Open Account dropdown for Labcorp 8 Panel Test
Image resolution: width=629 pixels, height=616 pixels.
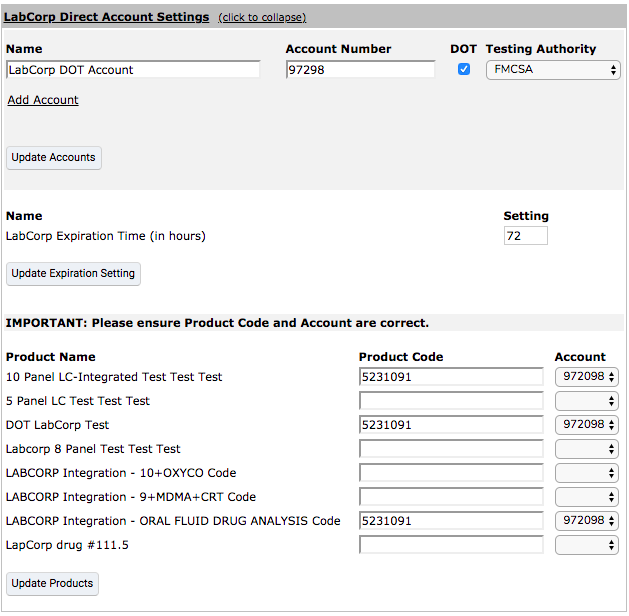tap(586, 449)
